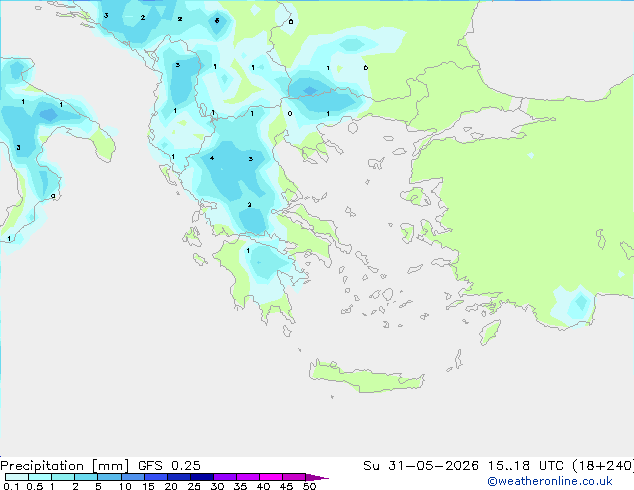Select the 45–50 mm legend swatch
Image resolution: width=634 pixels, height=490 pixels.
[294, 477]
